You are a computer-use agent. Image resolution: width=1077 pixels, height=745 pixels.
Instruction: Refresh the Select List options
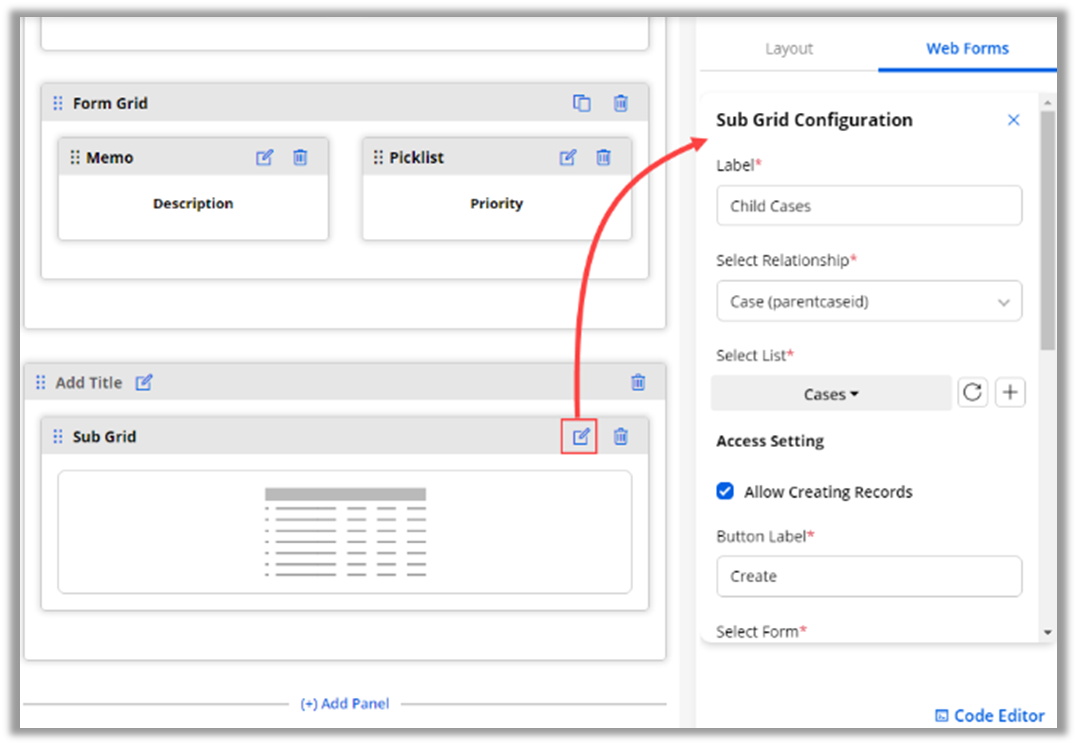(972, 393)
